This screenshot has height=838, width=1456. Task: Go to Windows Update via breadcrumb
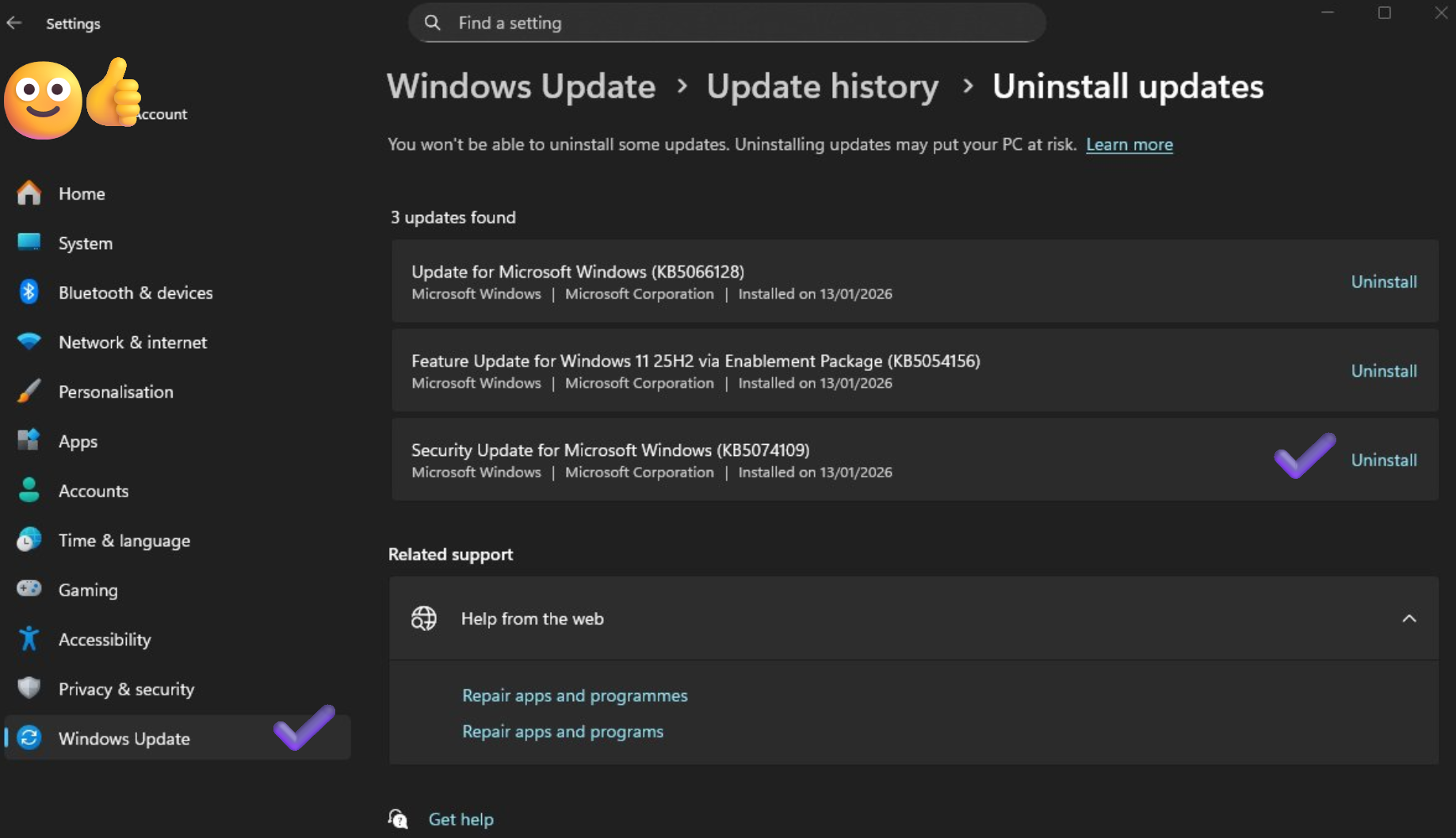pos(521,87)
